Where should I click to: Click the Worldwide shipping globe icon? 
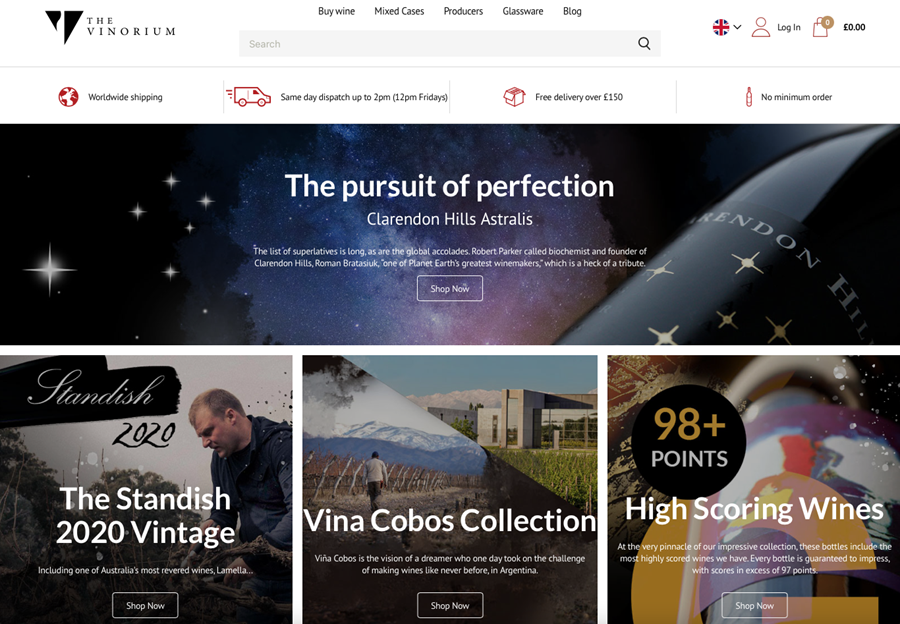click(x=68, y=97)
